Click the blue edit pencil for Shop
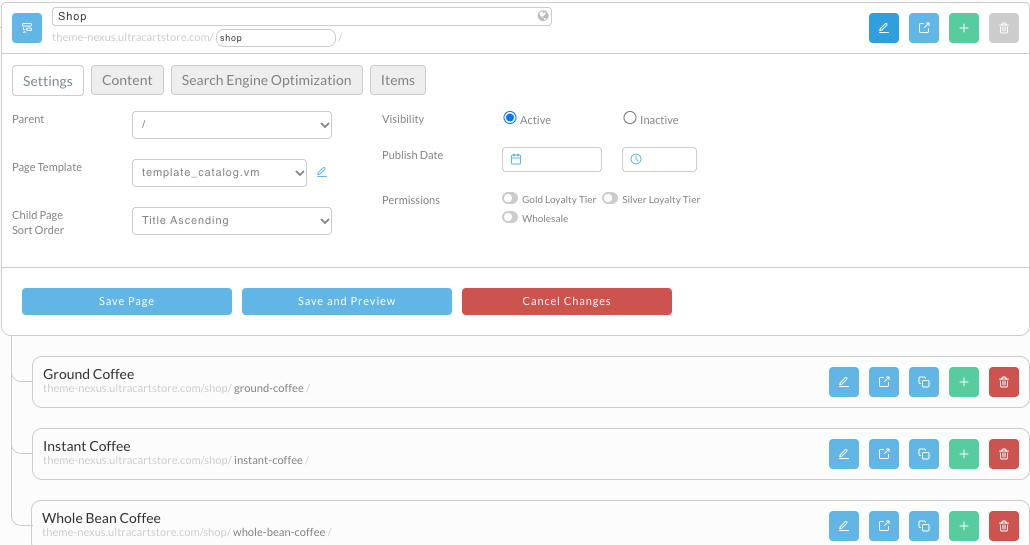The width and height of the screenshot is (1030, 545). [x=884, y=28]
